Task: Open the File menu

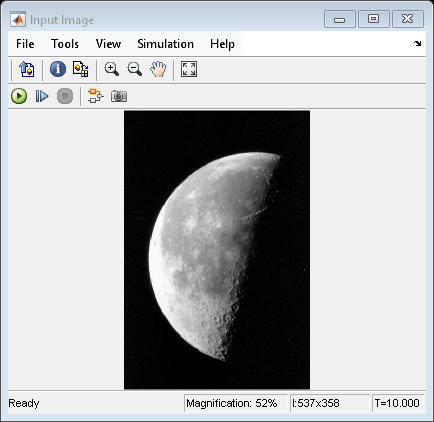Action: tap(25, 44)
